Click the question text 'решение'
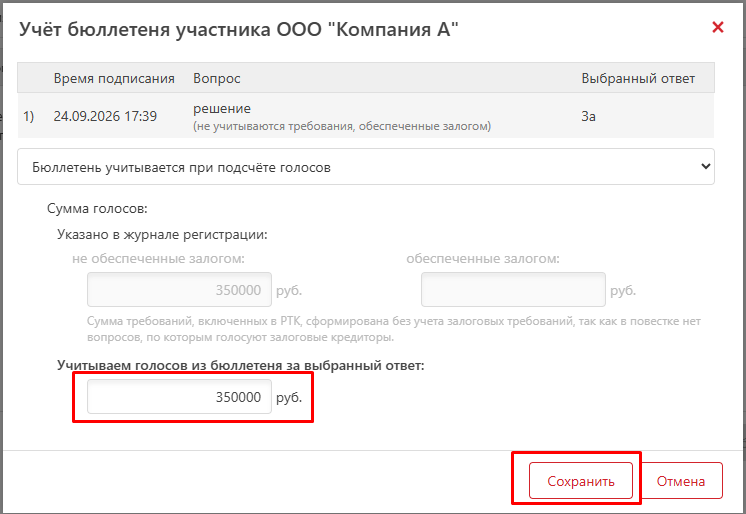This screenshot has height=514, width=746. 222,109
